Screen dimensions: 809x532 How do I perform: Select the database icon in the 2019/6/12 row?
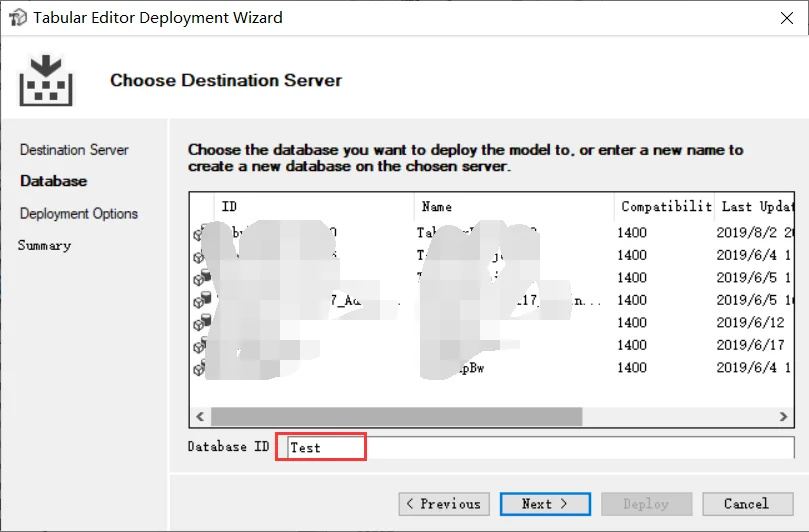click(202, 323)
